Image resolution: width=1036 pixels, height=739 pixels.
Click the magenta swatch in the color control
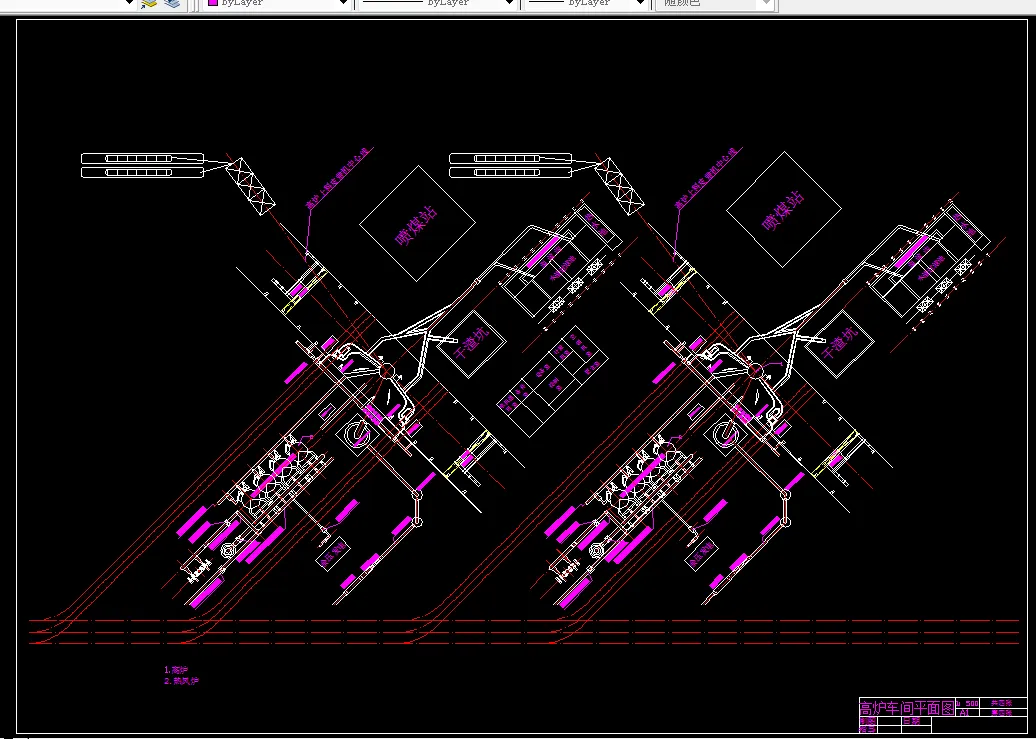pyautogui.click(x=213, y=3)
